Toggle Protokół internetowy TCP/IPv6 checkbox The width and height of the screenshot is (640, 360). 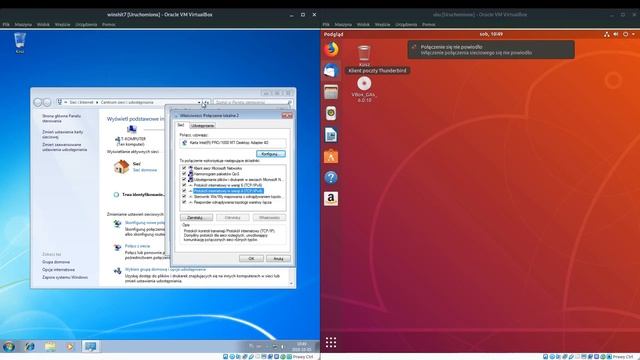184,185
